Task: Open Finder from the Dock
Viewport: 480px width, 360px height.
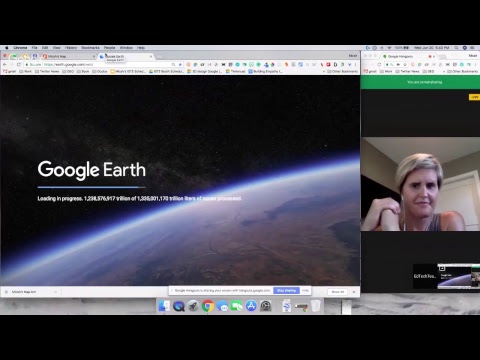Action: point(164,306)
